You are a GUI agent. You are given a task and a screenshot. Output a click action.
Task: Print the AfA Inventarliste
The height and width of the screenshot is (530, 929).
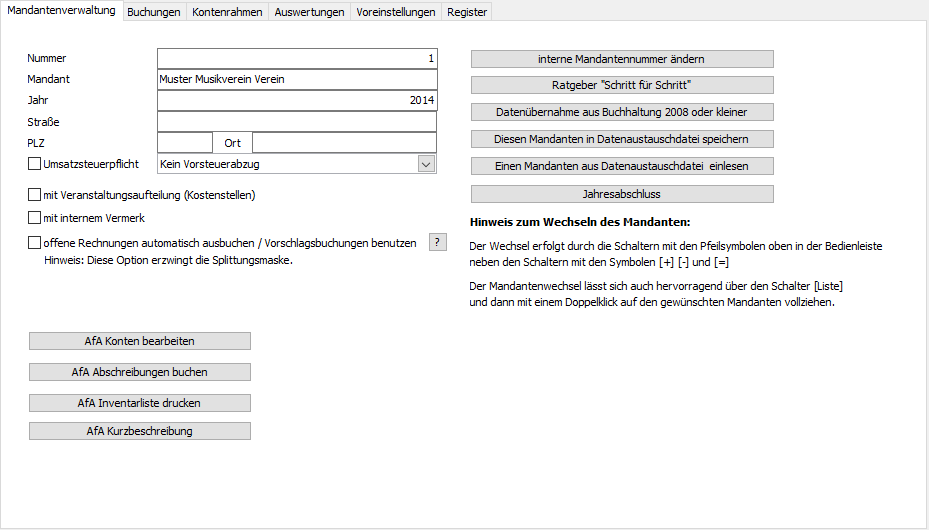[140, 403]
